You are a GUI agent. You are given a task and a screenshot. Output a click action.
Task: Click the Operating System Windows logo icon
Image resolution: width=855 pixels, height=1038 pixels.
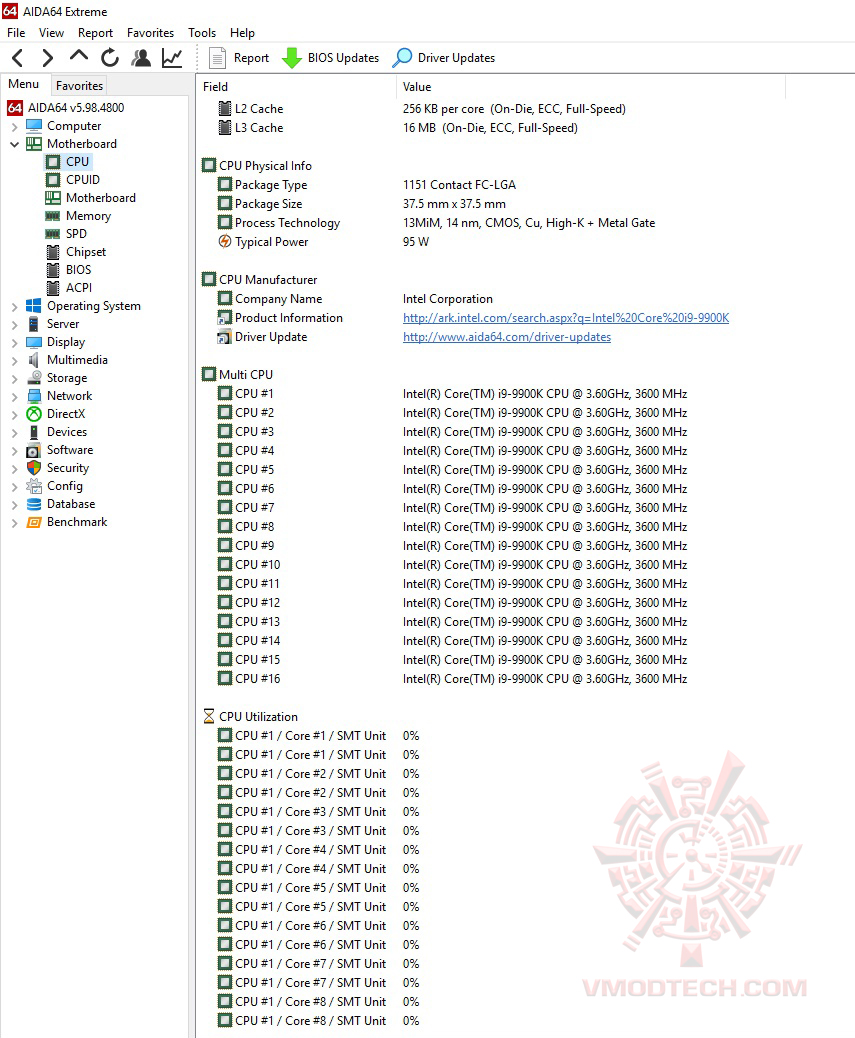[x=34, y=306]
